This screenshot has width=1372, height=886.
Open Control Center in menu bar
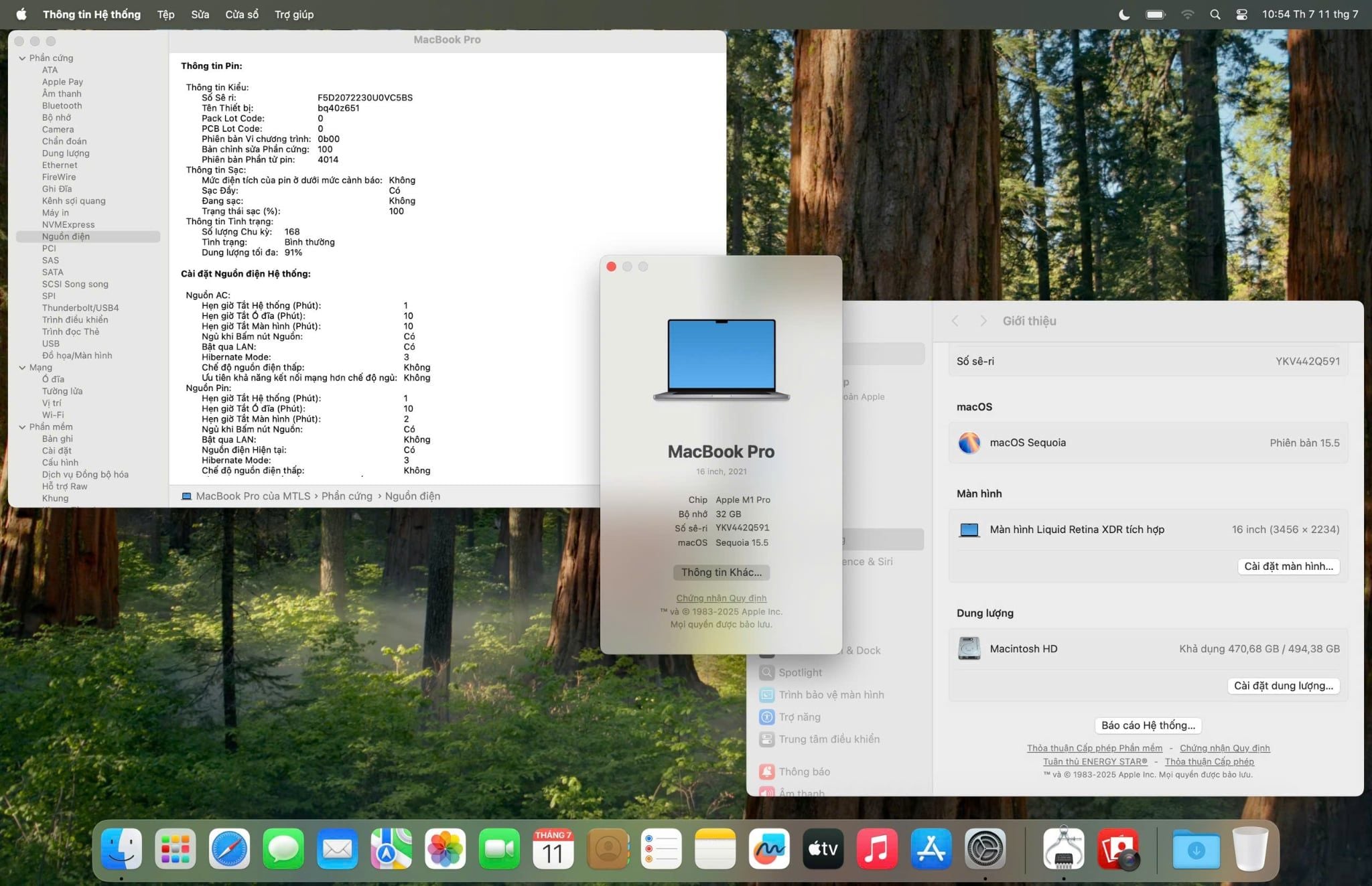pyautogui.click(x=1241, y=14)
